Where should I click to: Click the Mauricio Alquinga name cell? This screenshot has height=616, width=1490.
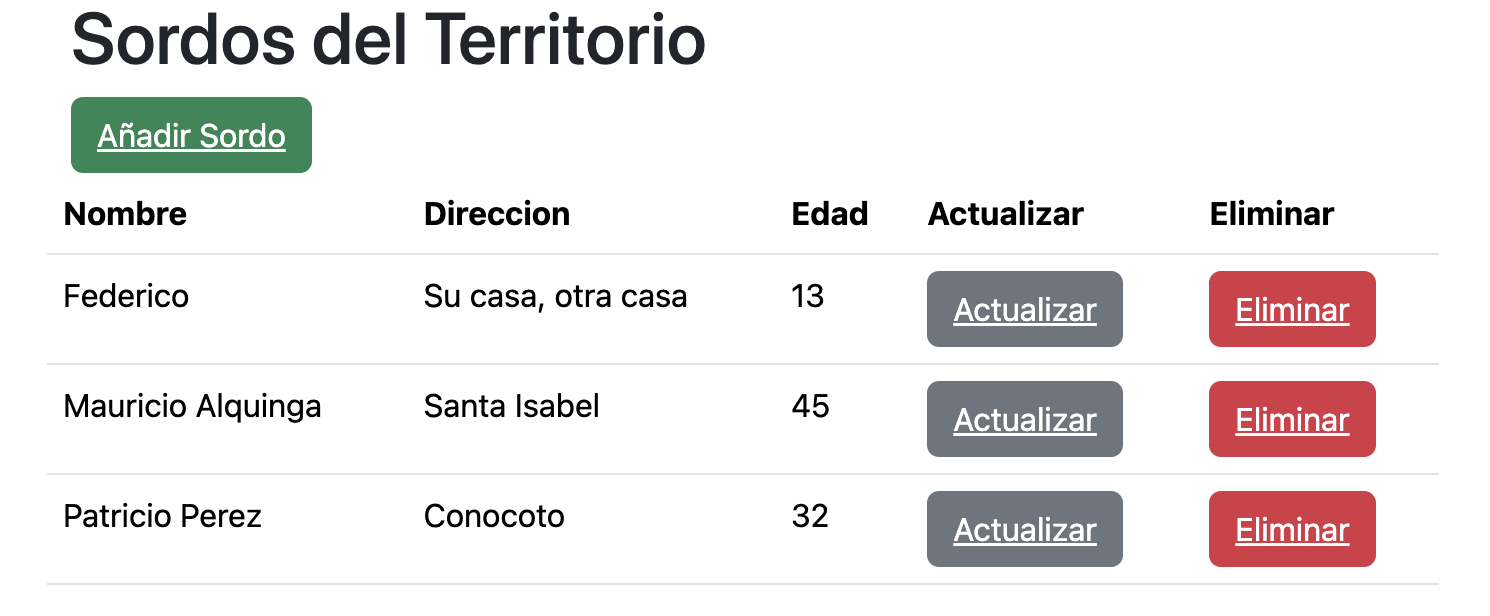click(x=192, y=406)
